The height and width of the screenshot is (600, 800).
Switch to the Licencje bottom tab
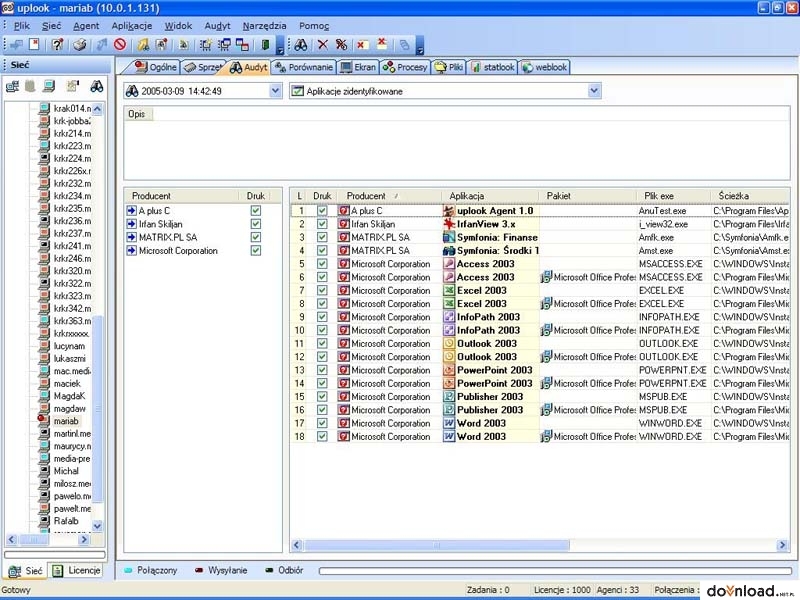[77, 570]
